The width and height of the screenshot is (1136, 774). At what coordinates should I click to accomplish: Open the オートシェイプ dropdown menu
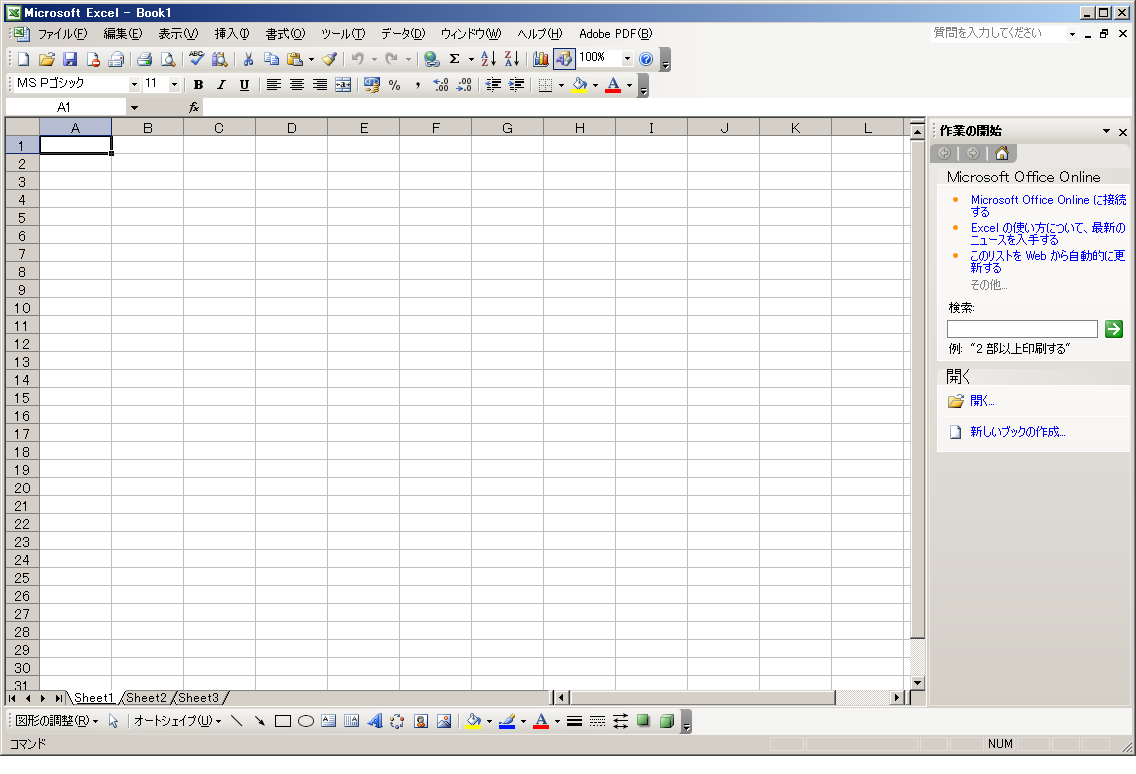point(177,721)
